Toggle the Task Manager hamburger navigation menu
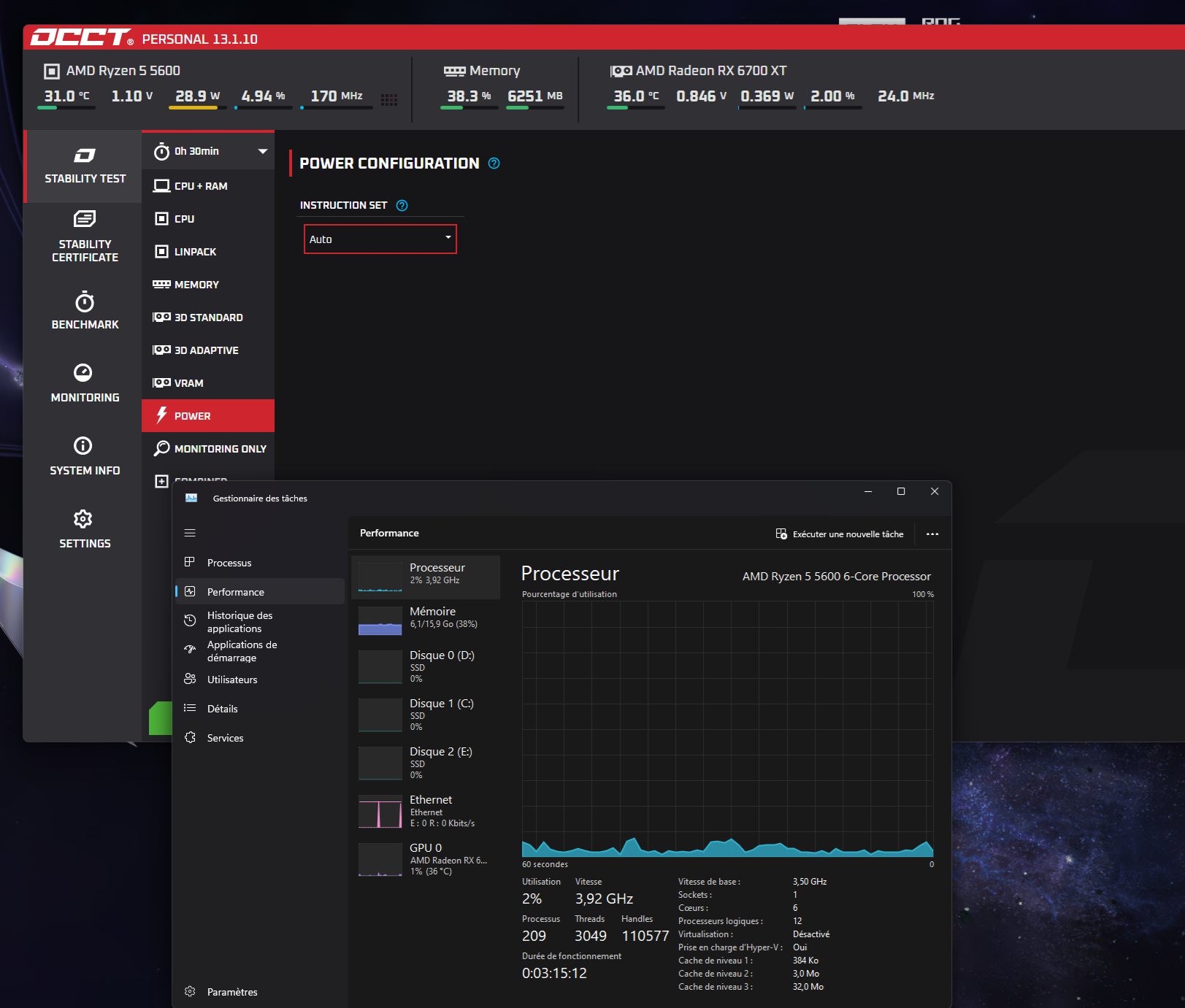This screenshot has width=1185, height=1008. coord(190,533)
